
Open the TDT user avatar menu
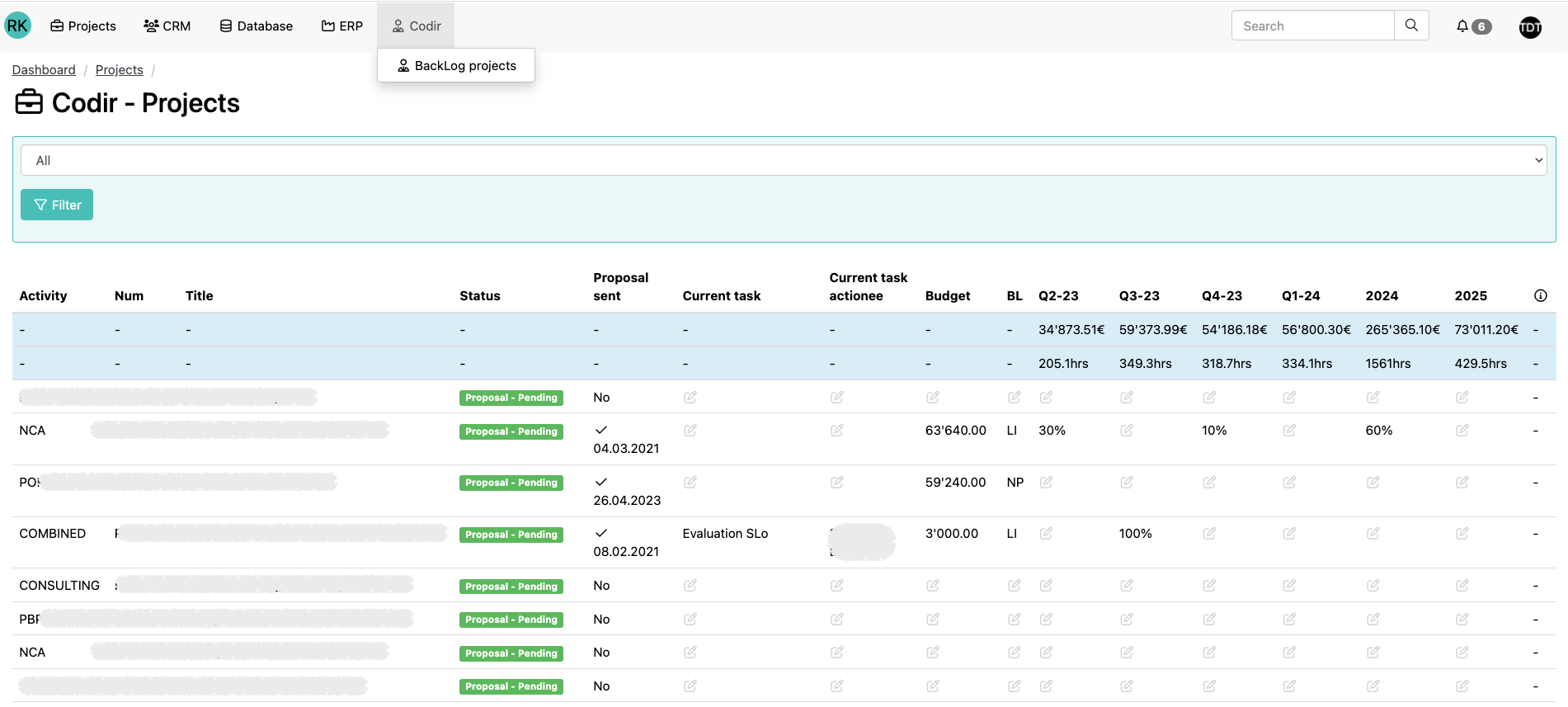click(x=1530, y=27)
